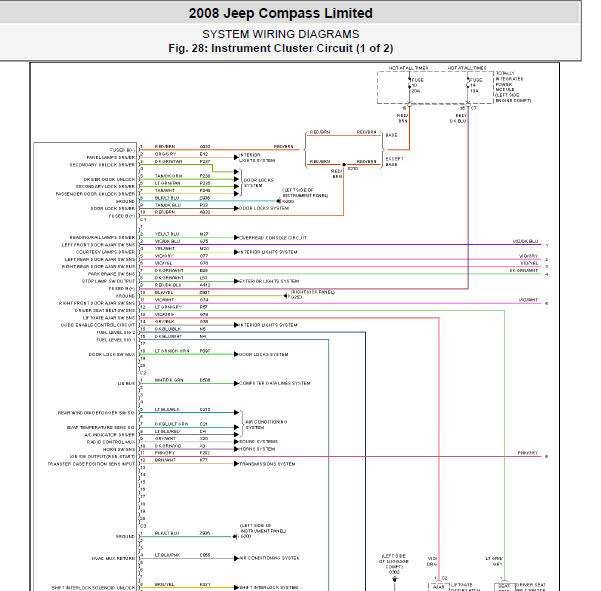
Task: Select the "SECONDARY UNLOCK DRIVER" pin label
Action: pos(102,165)
